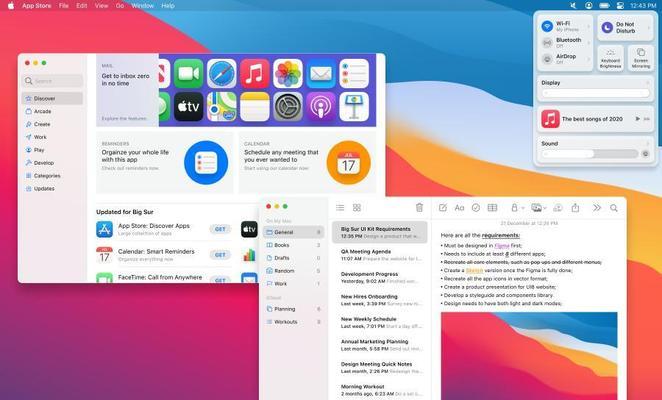Click the App Store icon beside Discover Apps
The height and width of the screenshot is (400, 662).
[104, 229]
